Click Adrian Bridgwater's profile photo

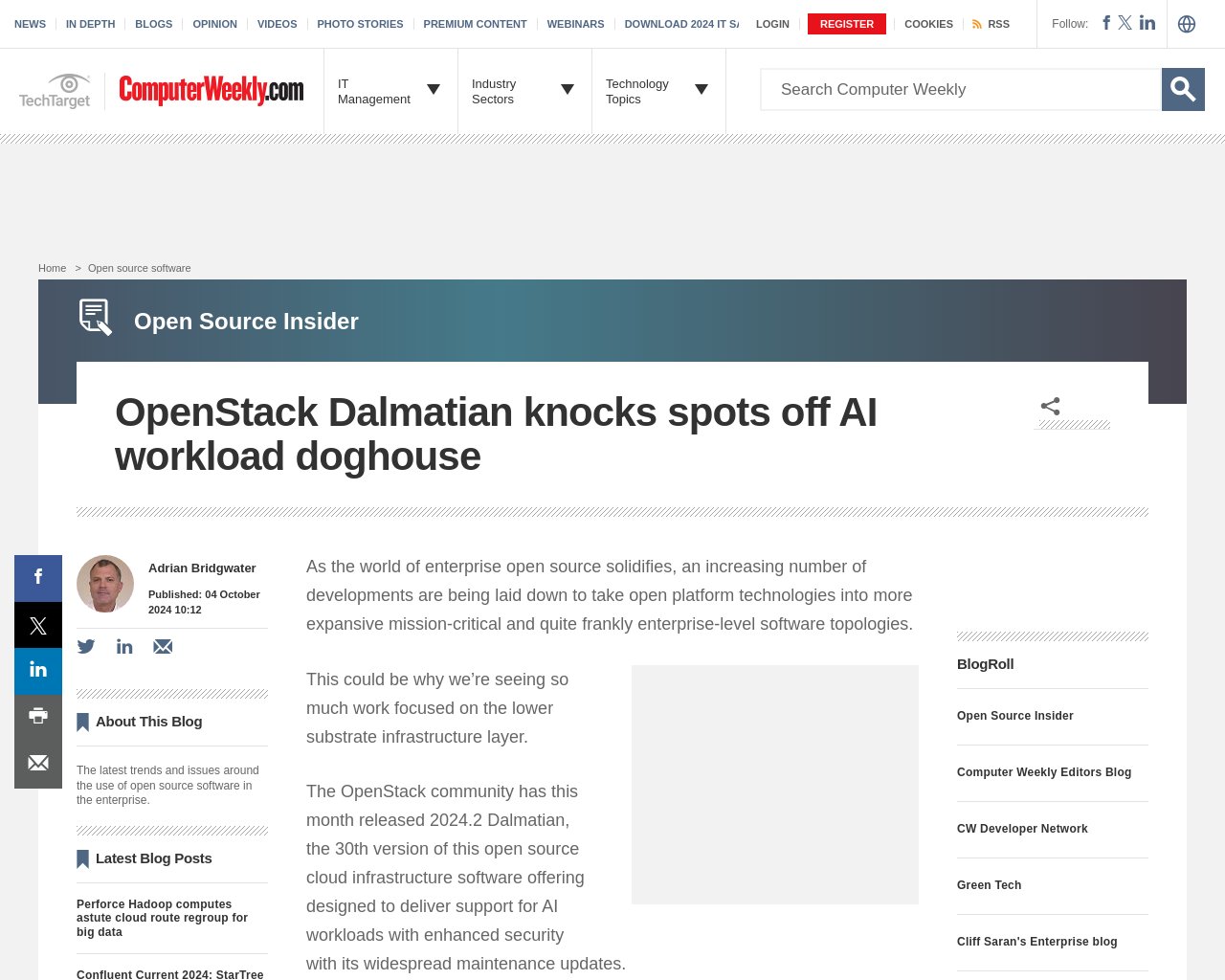105,584
